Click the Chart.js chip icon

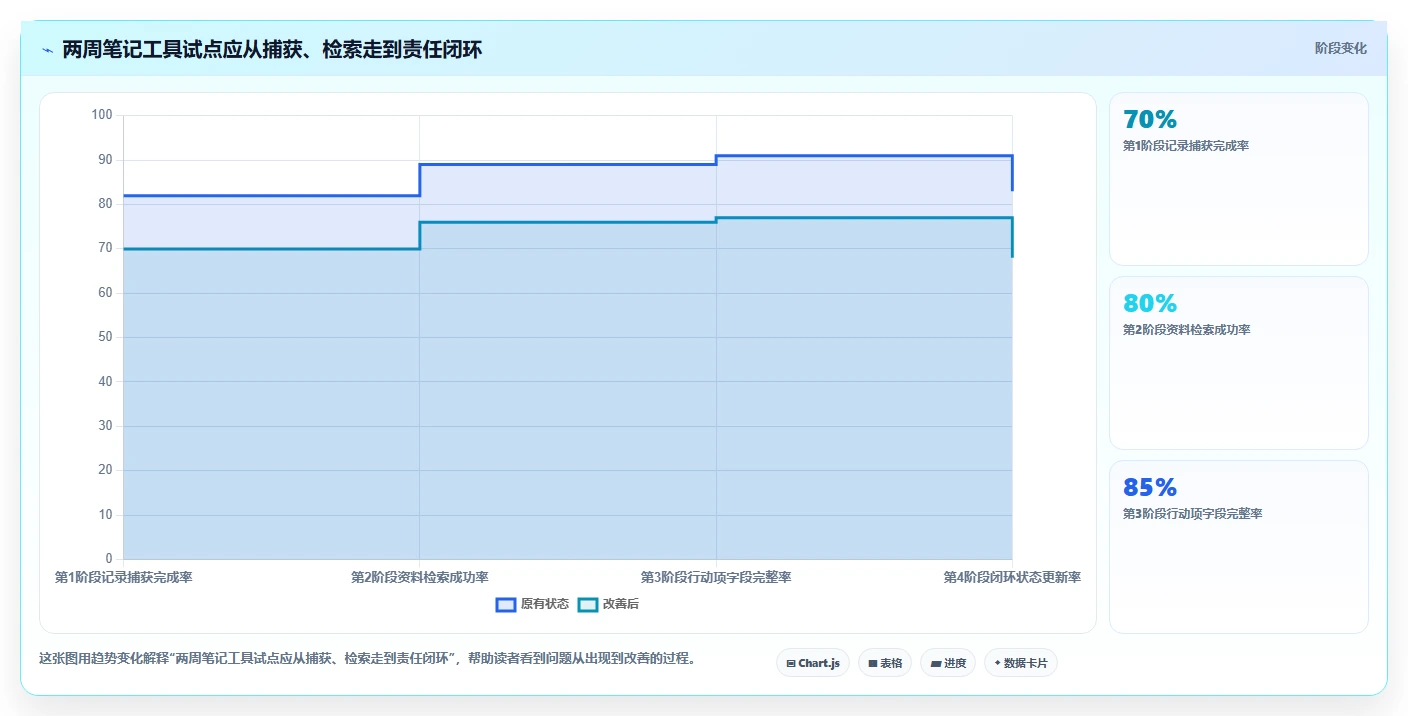(x=791, y=663)
